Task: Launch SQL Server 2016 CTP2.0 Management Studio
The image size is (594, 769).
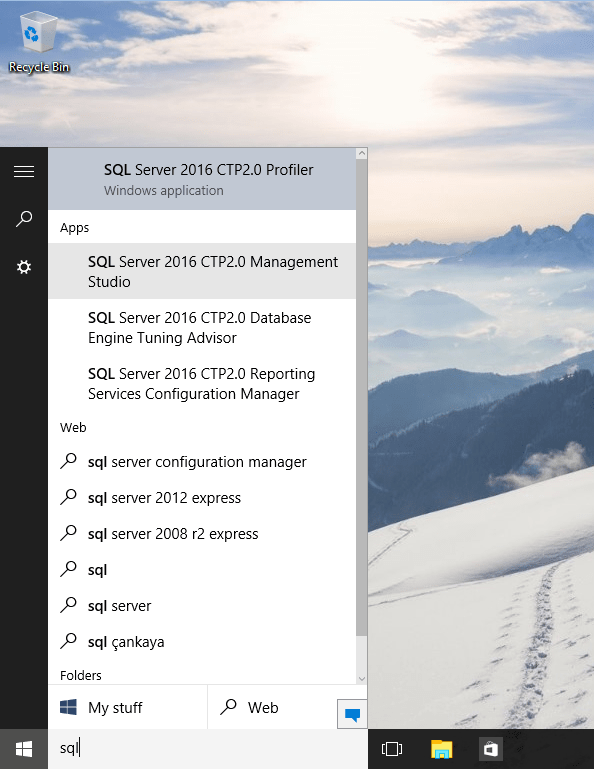Action: click(202, 271)
